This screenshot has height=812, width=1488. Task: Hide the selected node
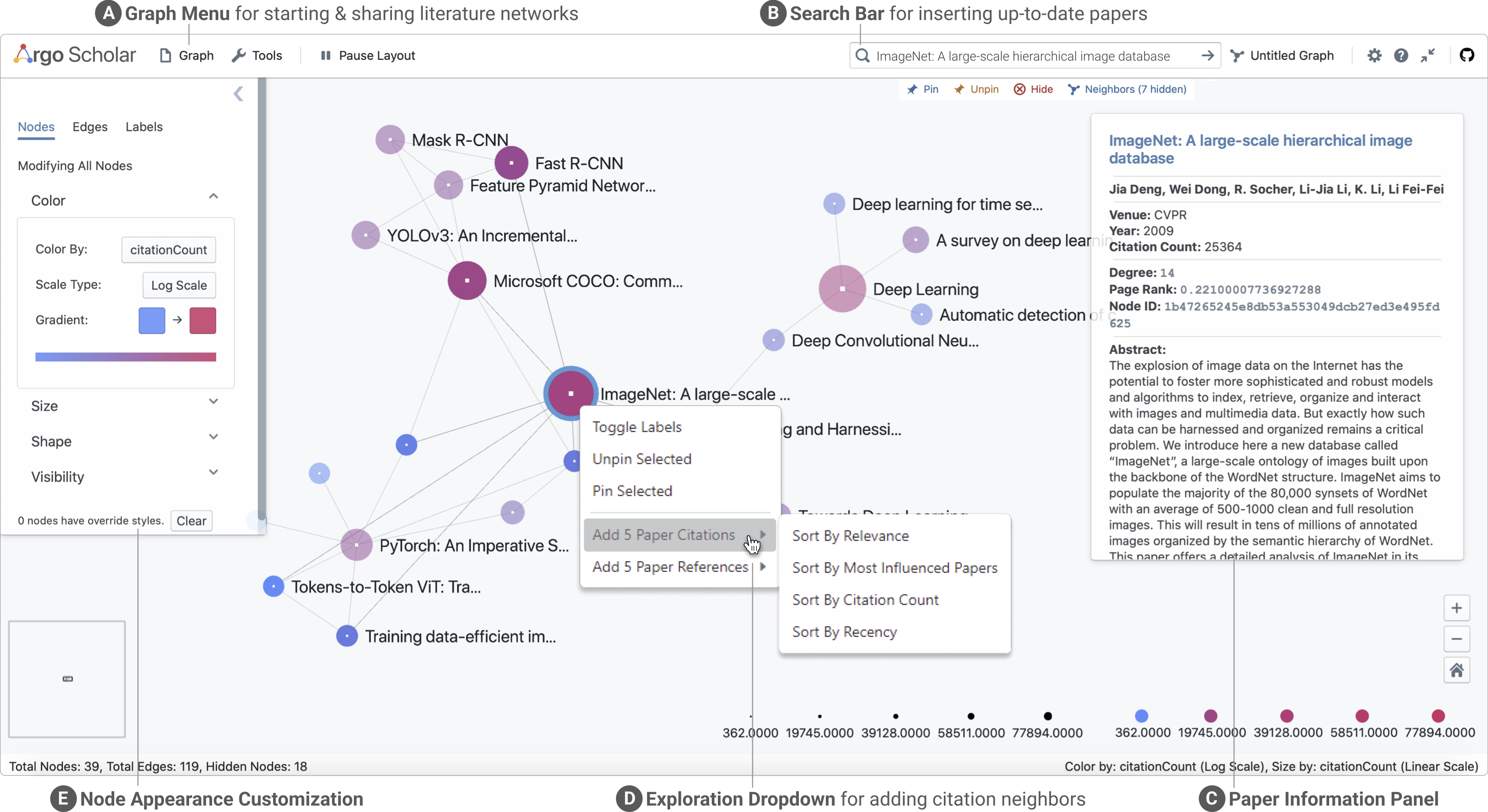(1034, 89)
